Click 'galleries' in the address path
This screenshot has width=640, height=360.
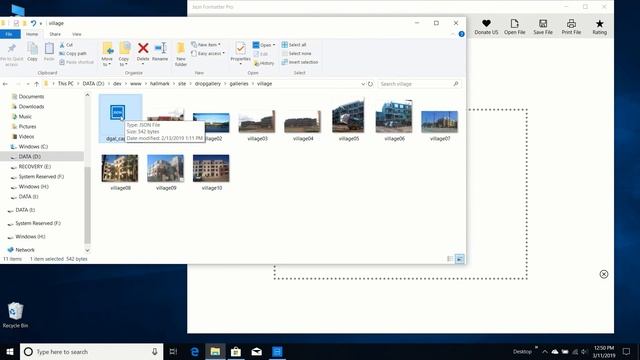239,84
